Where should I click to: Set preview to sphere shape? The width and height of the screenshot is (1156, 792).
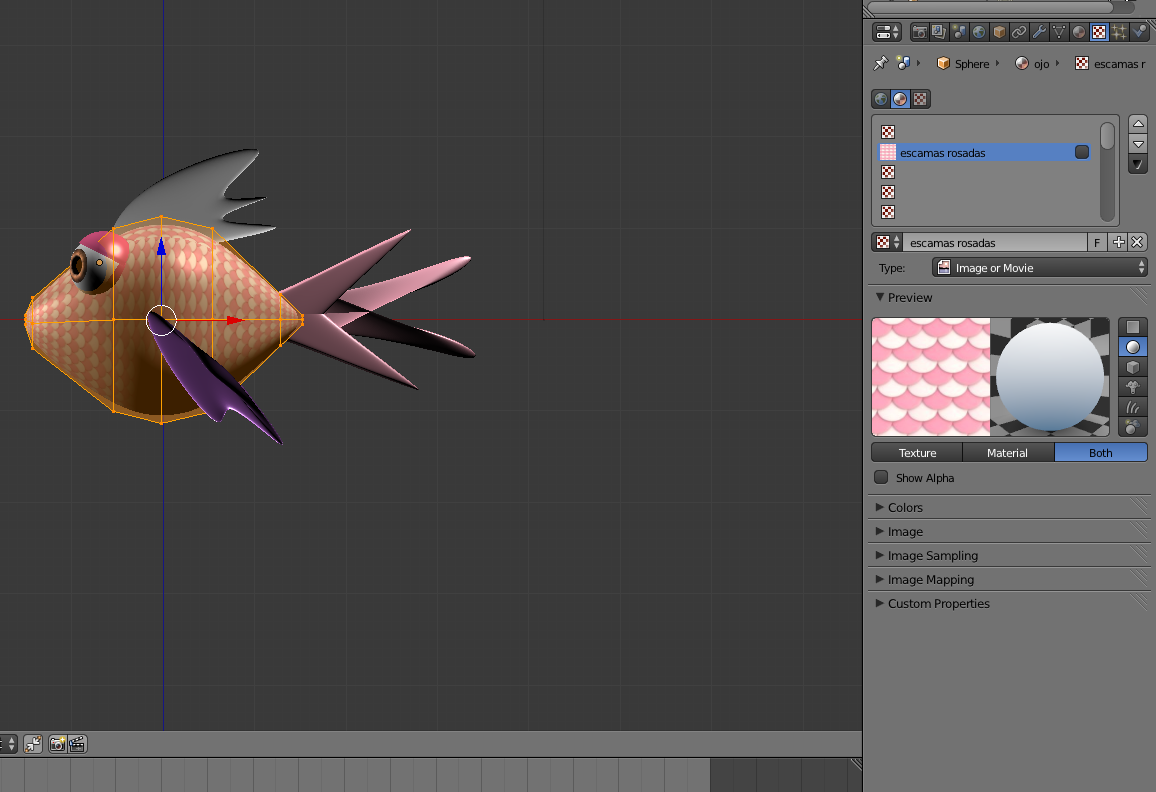pyautogui.click(x=1133, y=347)
